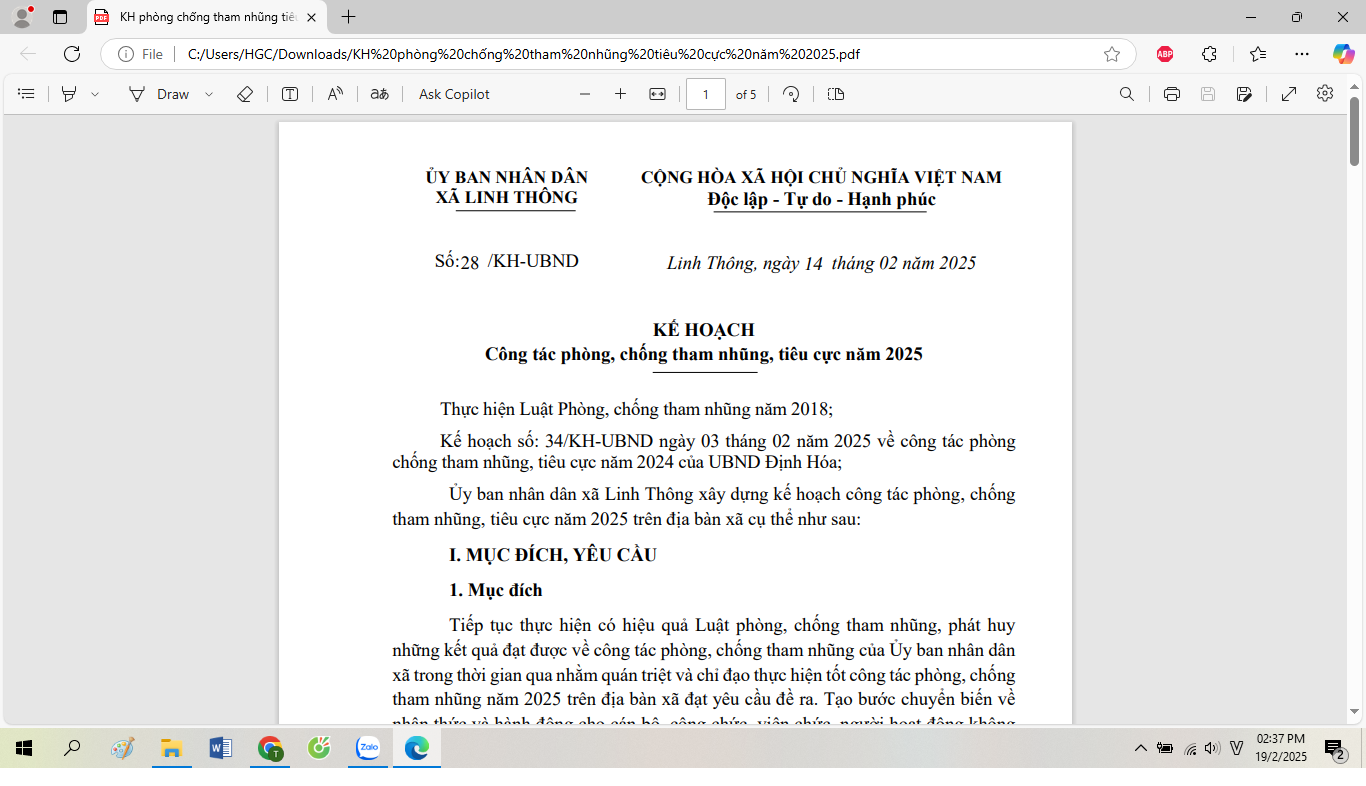Rotate the PDF page
The width and height of the screenshot is (1366, 786).
791,94
